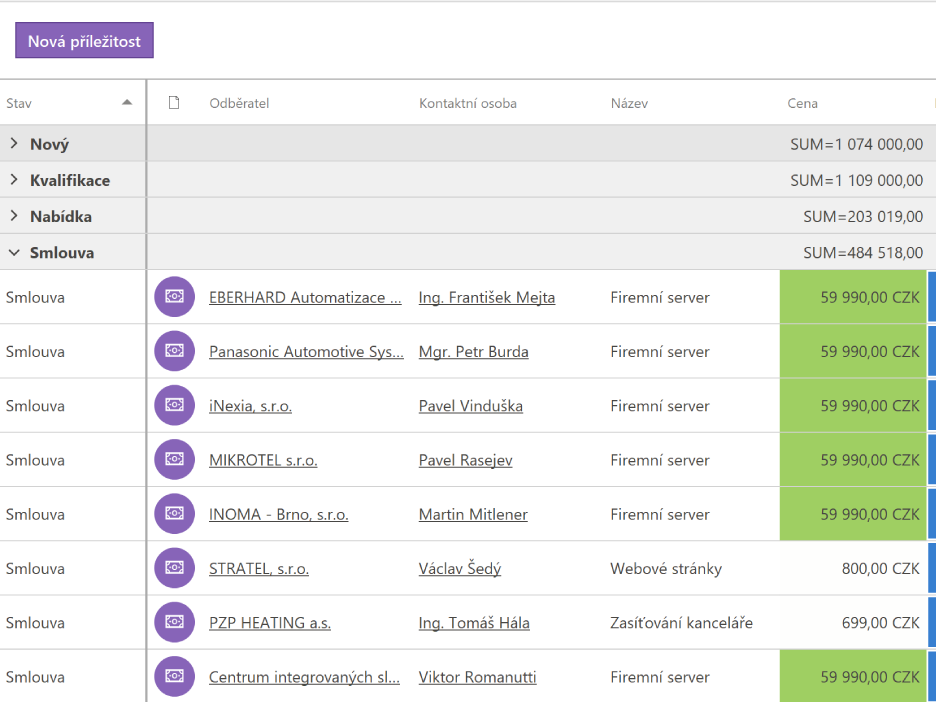Sort by the Odběratel column header

pos(239,103)
